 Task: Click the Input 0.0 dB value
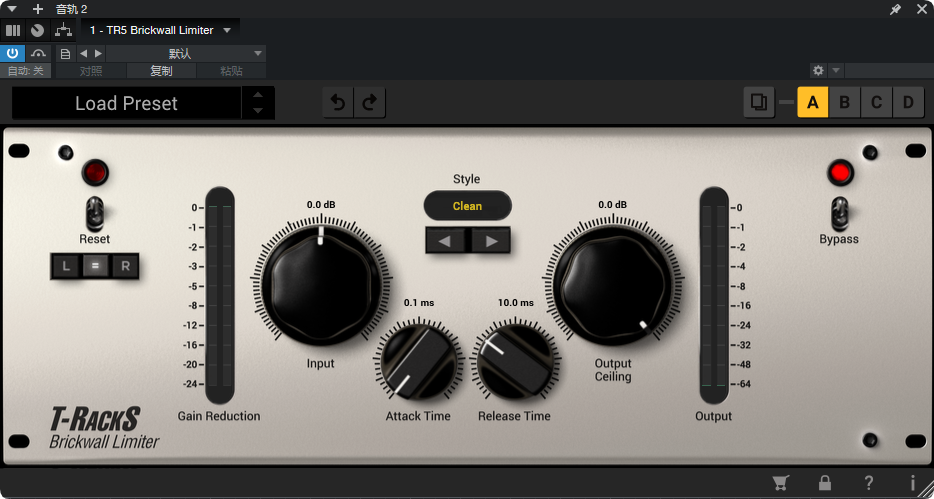click(321, 204)
